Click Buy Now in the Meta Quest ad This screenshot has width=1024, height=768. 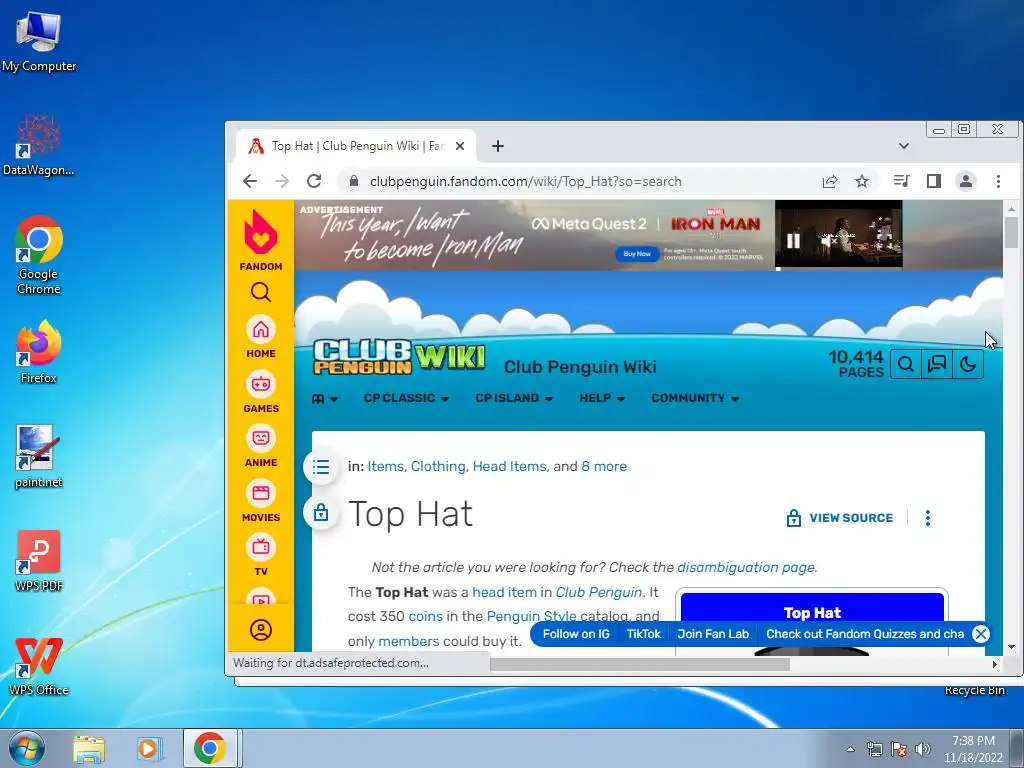[637, 253]
